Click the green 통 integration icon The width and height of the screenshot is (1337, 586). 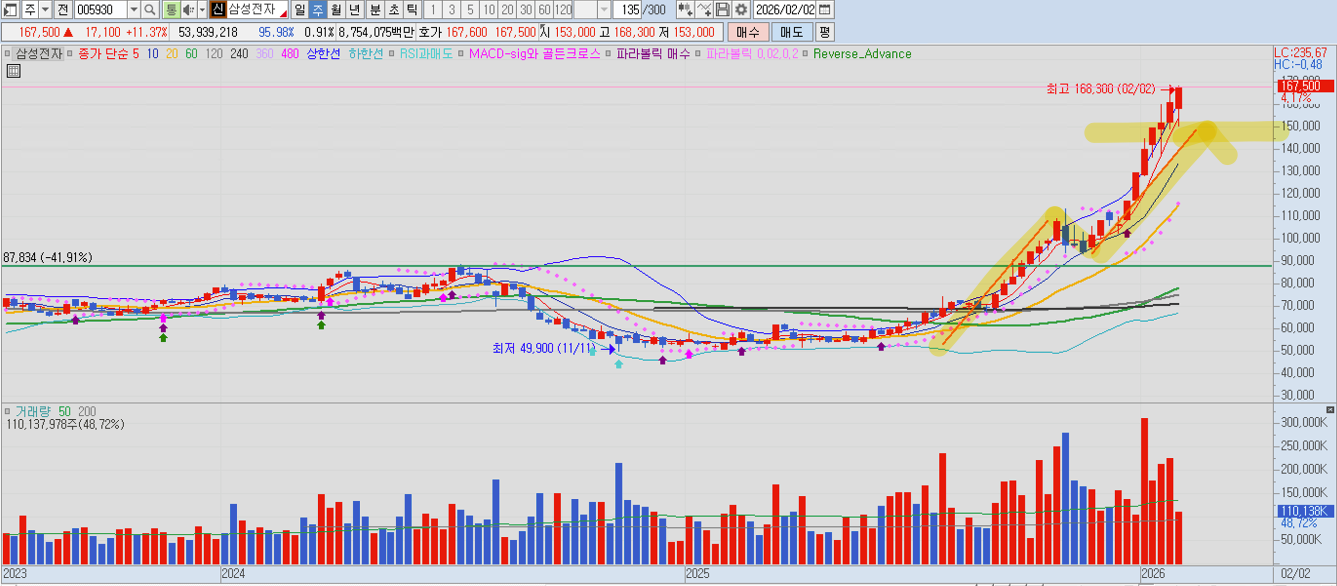(x=171, y=9)
